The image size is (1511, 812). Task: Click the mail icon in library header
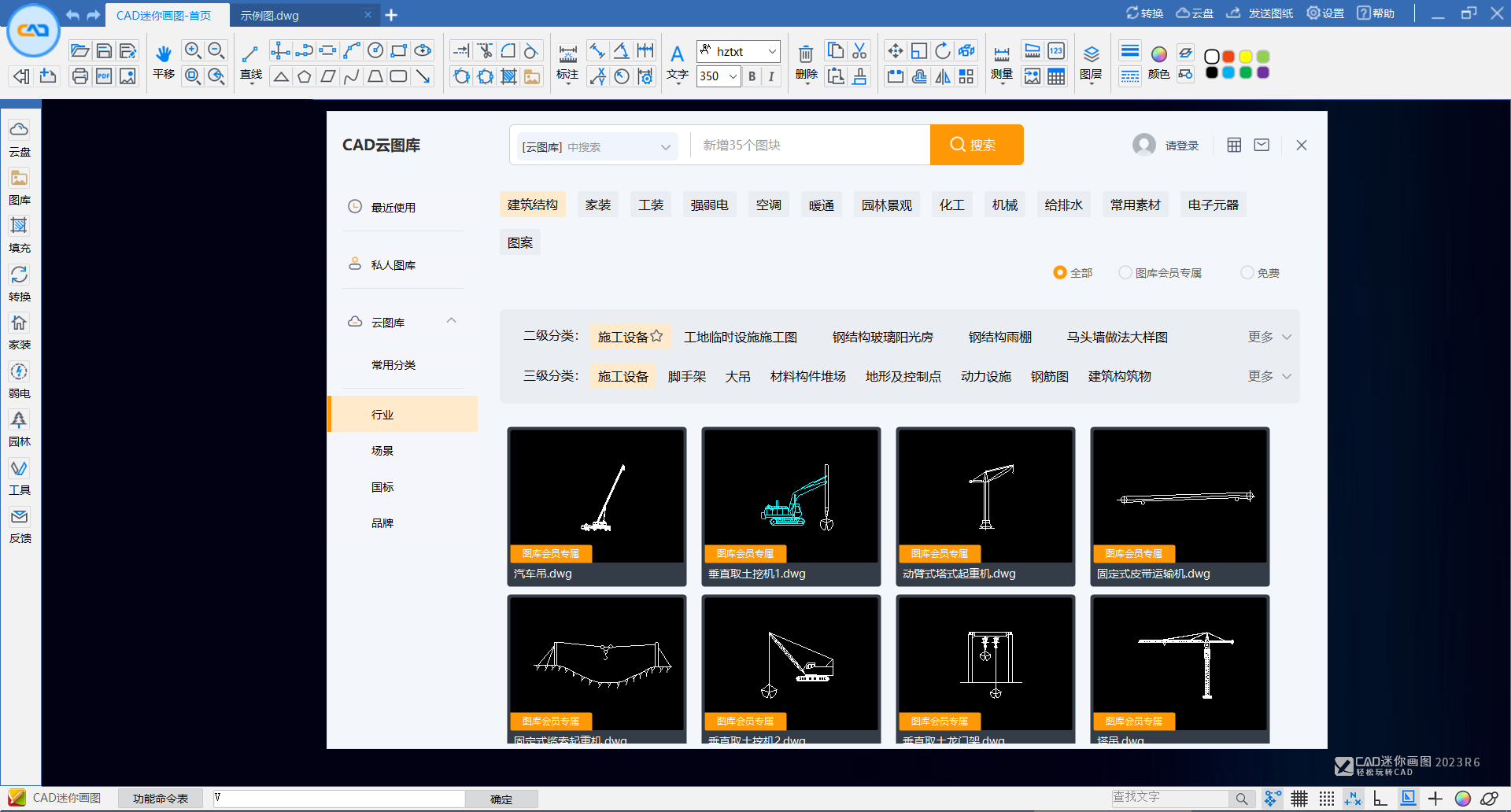1262,145
